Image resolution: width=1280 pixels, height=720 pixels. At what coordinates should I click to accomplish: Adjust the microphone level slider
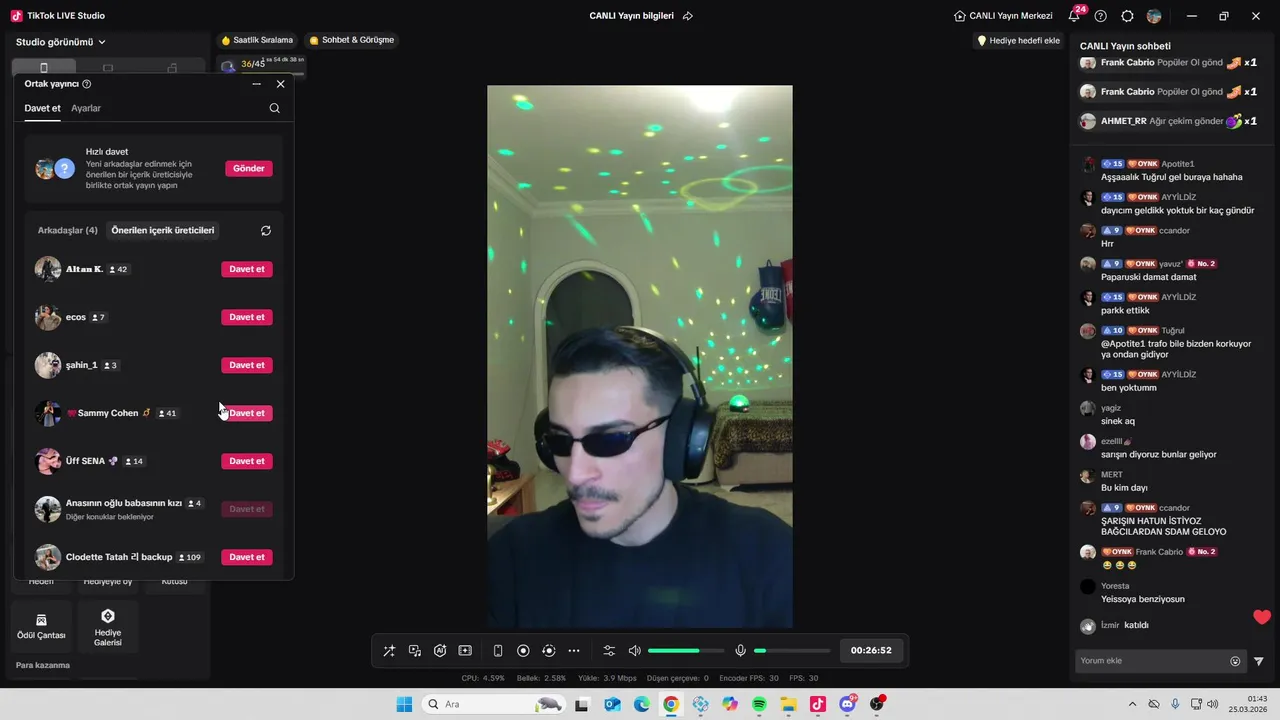click(x=790, y=651)
